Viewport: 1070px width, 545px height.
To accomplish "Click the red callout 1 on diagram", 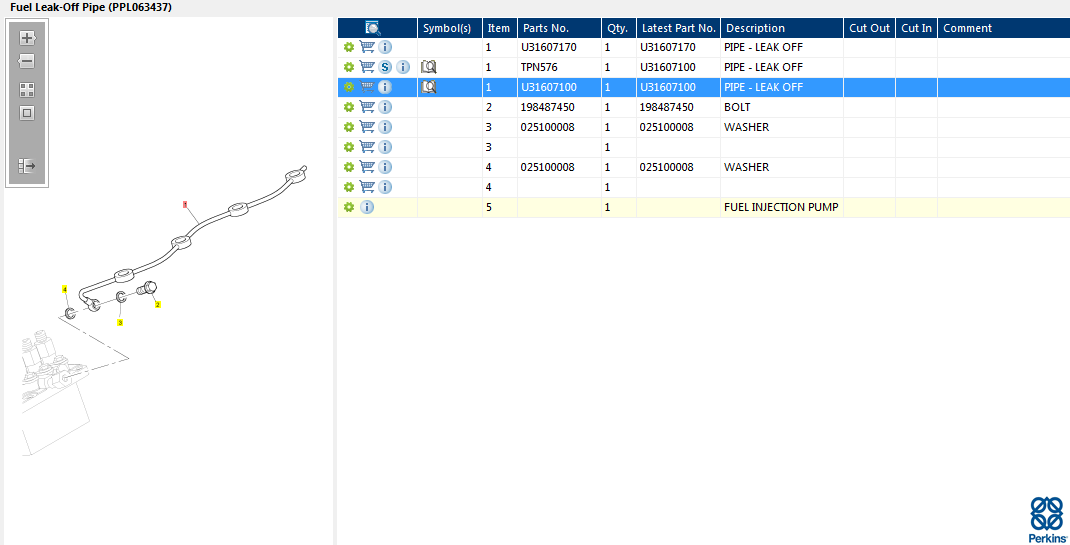I will (x=185, y=204).
